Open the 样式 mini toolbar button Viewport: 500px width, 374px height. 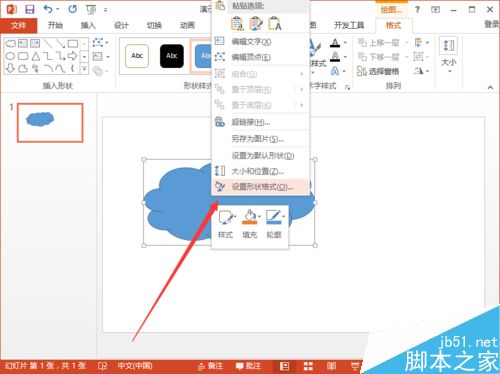pos(226,224)
